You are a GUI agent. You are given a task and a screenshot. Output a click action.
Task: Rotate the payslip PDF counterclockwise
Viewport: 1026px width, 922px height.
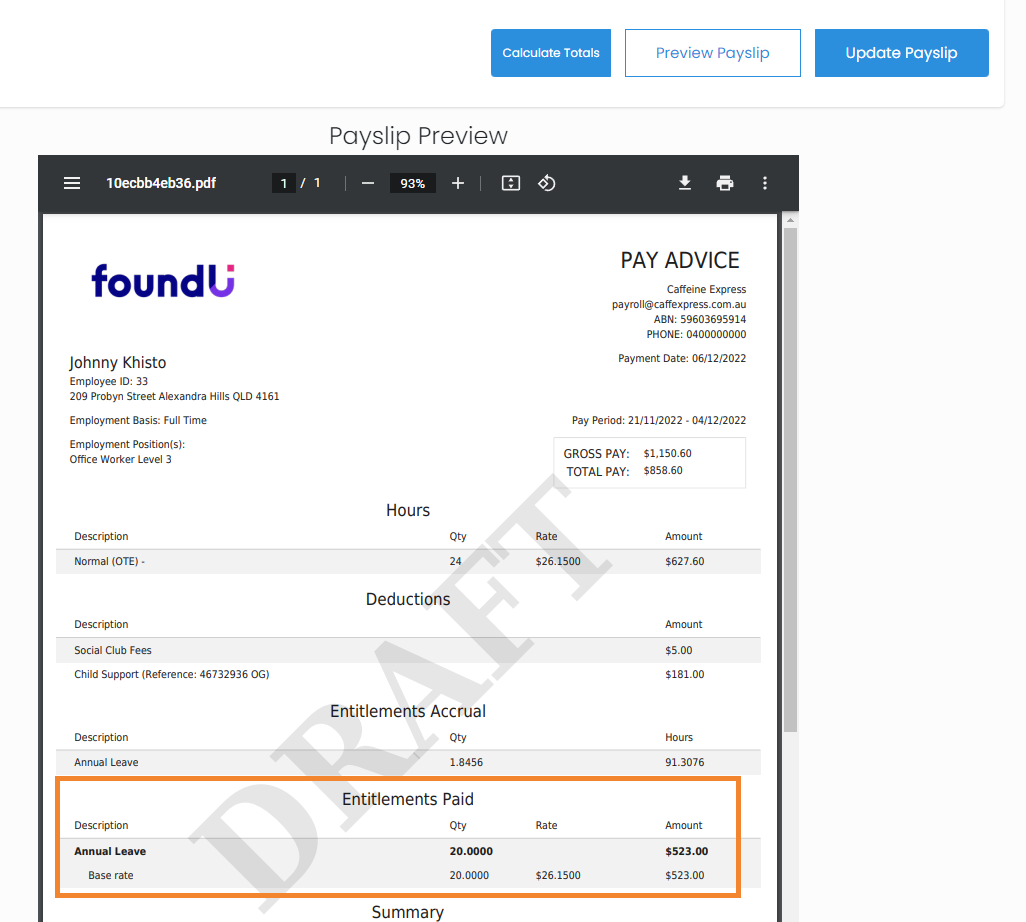point(546,183)
